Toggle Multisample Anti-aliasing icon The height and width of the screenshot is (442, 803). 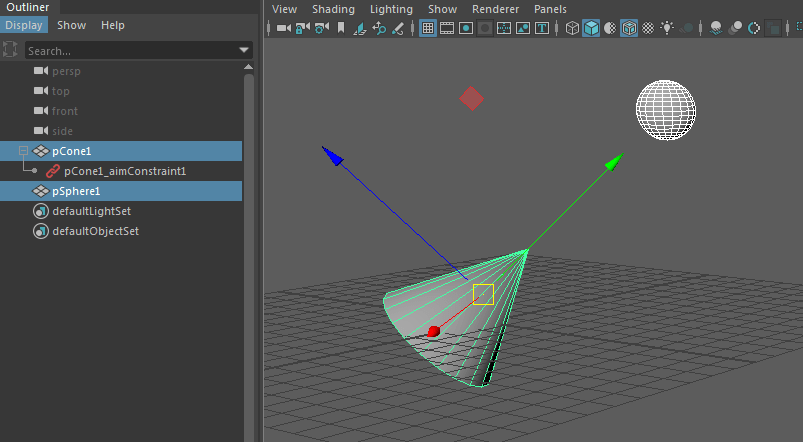[754, 28]
